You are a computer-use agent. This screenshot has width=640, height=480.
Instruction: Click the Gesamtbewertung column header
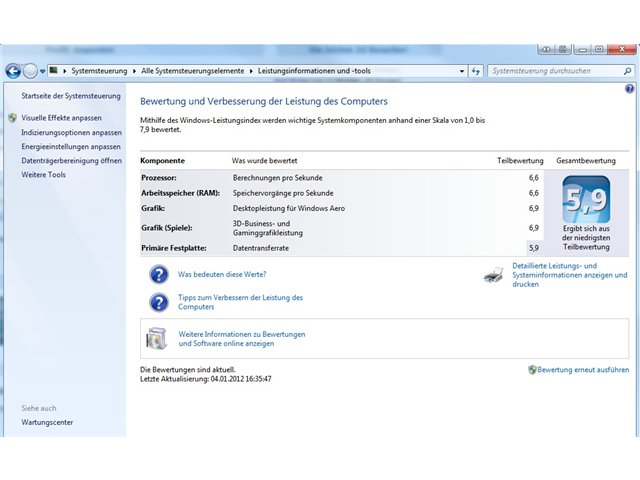[x=586, y=161]
